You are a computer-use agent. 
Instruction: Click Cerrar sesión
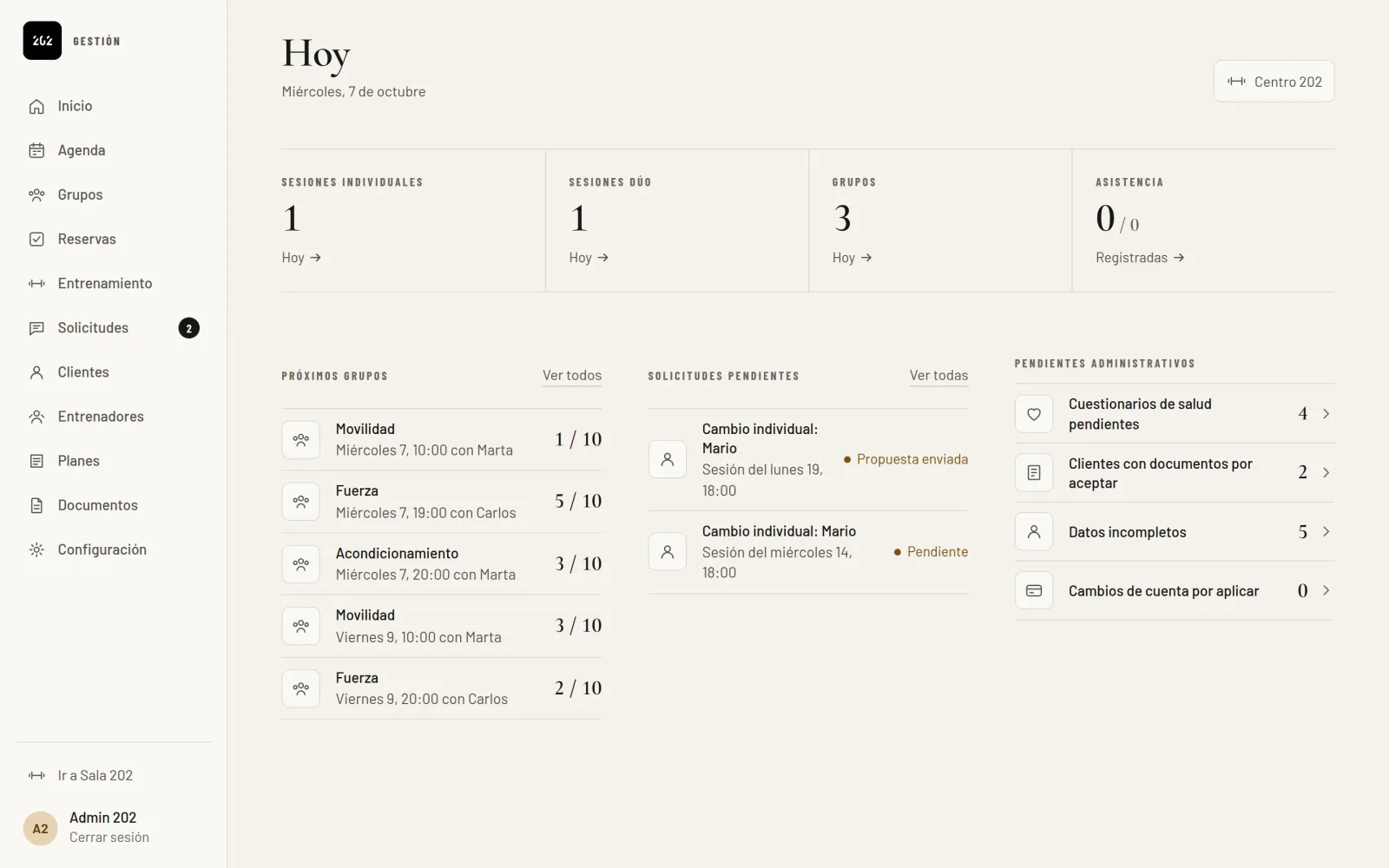109,838
